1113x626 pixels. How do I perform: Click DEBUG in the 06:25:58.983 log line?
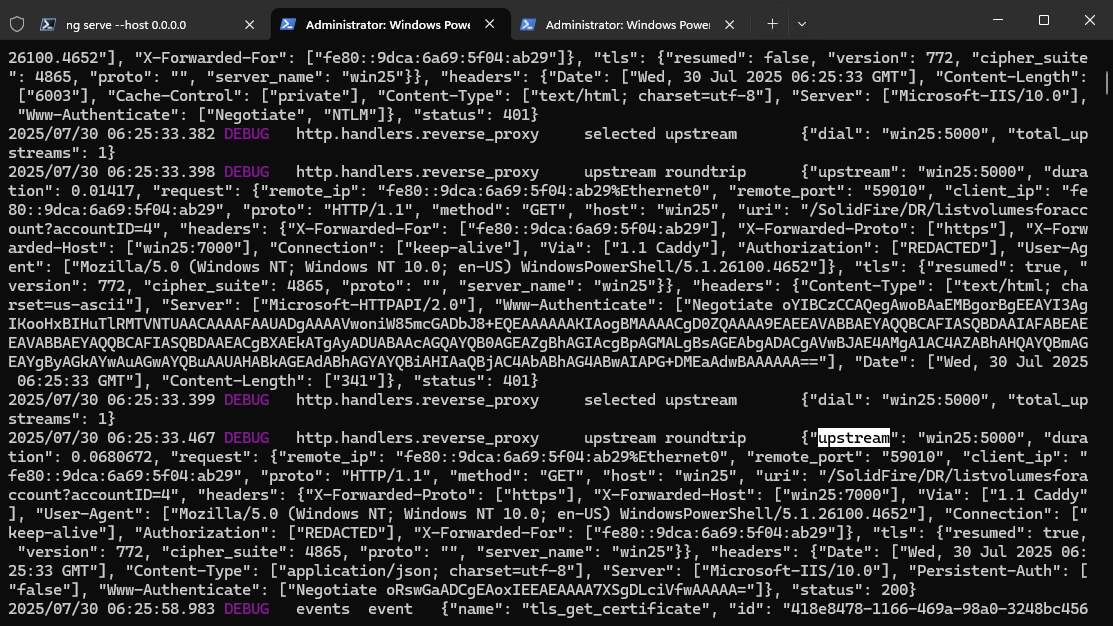246,609
